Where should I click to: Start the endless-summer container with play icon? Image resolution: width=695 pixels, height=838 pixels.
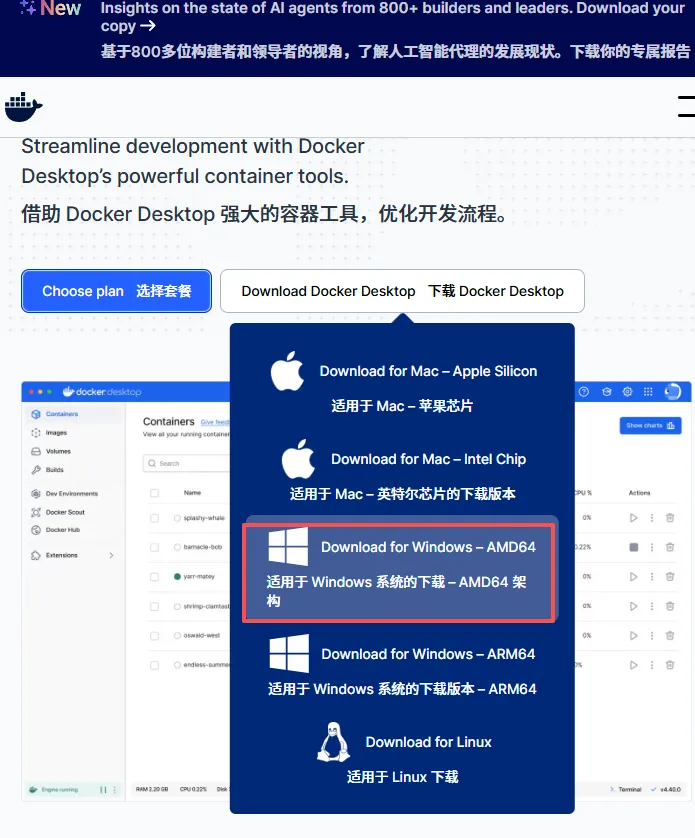point(634,665)
